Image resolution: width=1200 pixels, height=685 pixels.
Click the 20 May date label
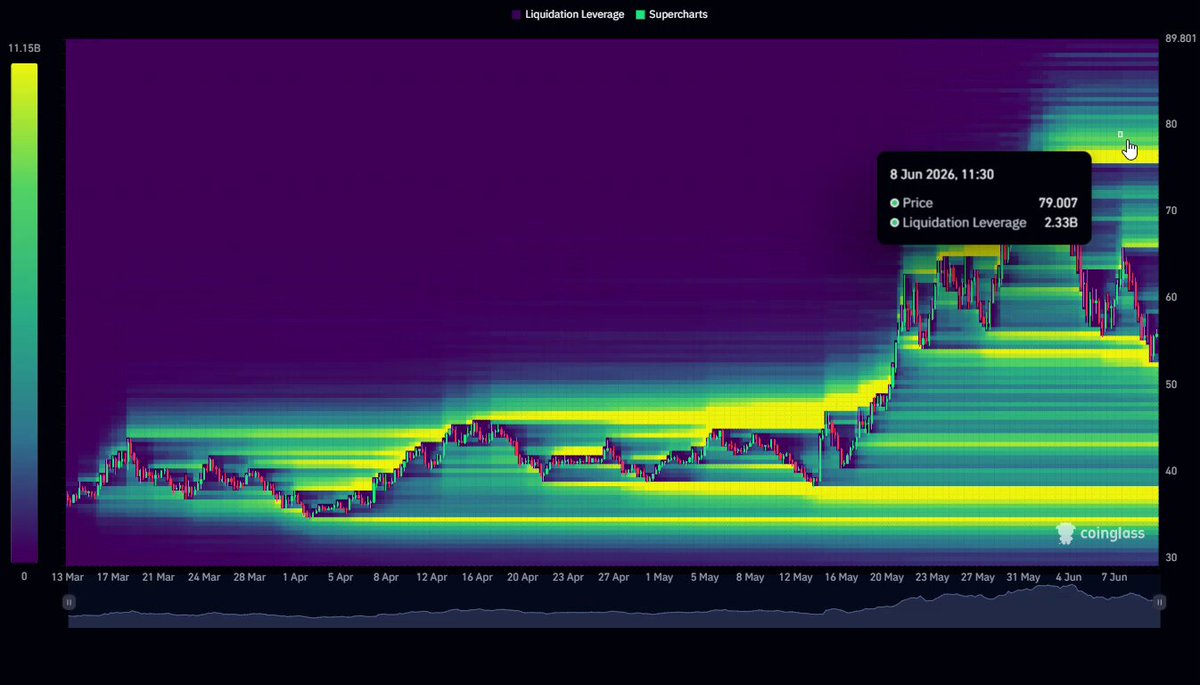point(886,577)
